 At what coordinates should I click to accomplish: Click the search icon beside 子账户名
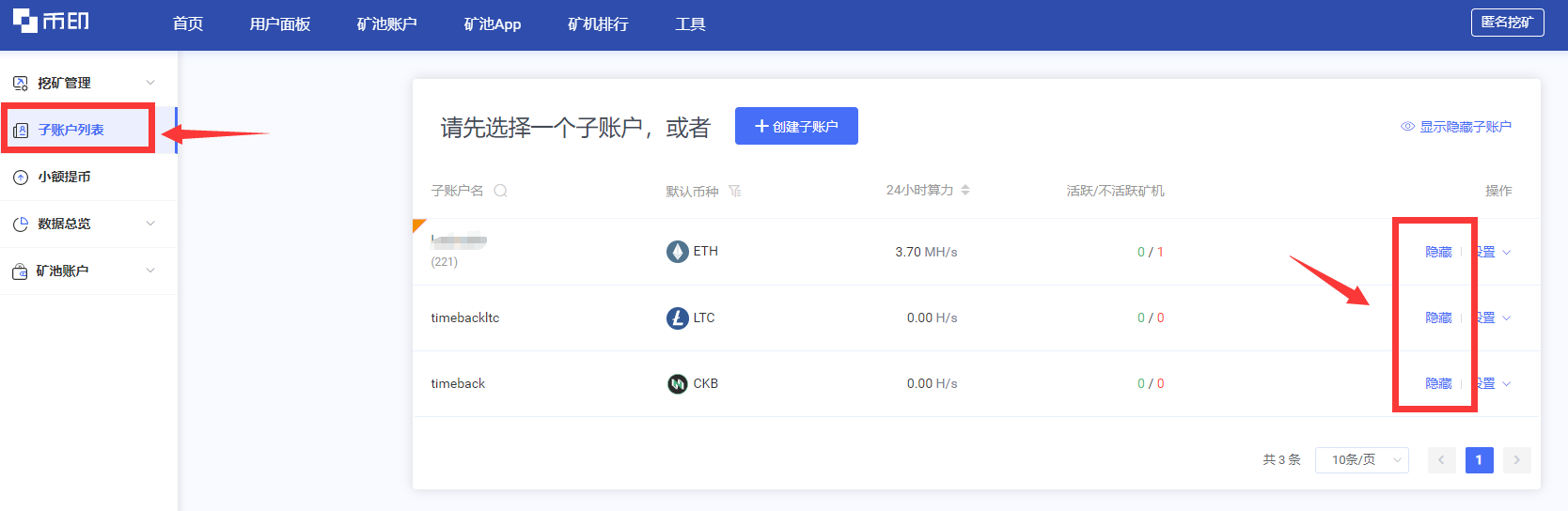click(x=500, y=191)
